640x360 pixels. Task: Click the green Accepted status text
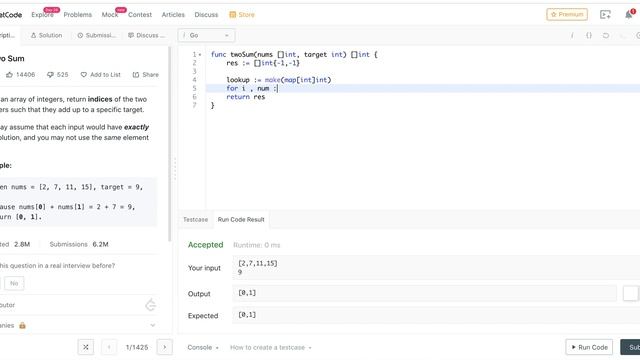205,245
